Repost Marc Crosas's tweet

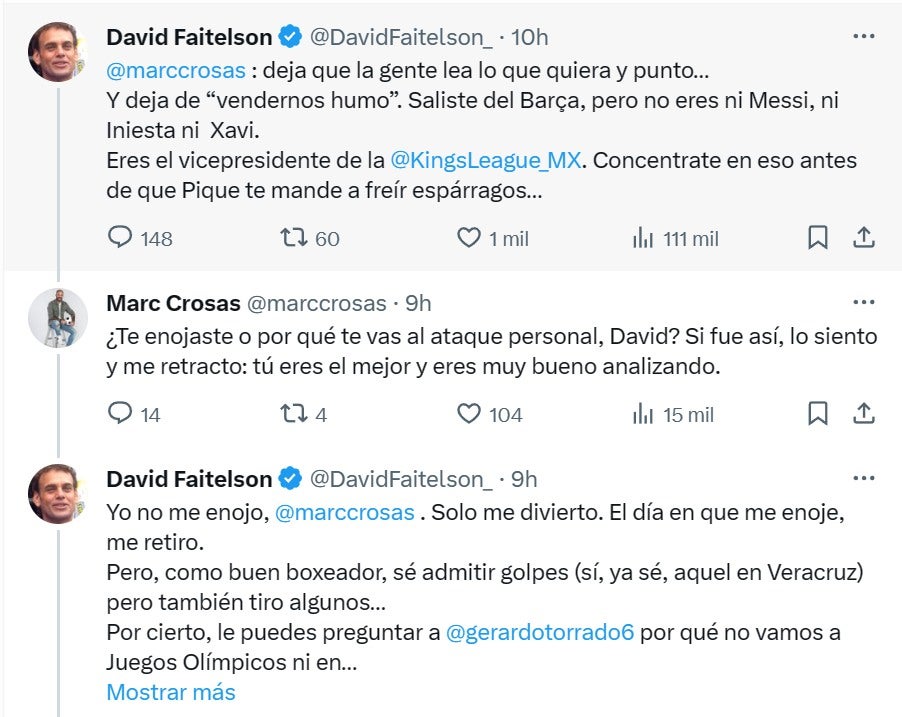(292, 413)
